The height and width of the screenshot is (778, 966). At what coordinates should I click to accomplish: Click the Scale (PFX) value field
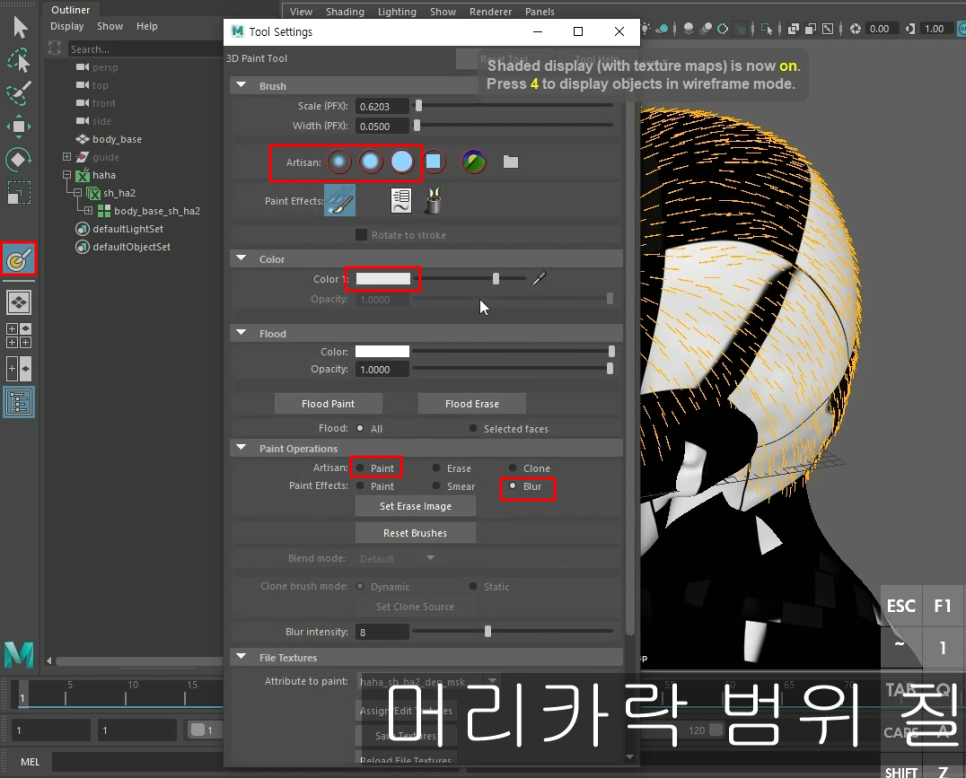(383, 106)
